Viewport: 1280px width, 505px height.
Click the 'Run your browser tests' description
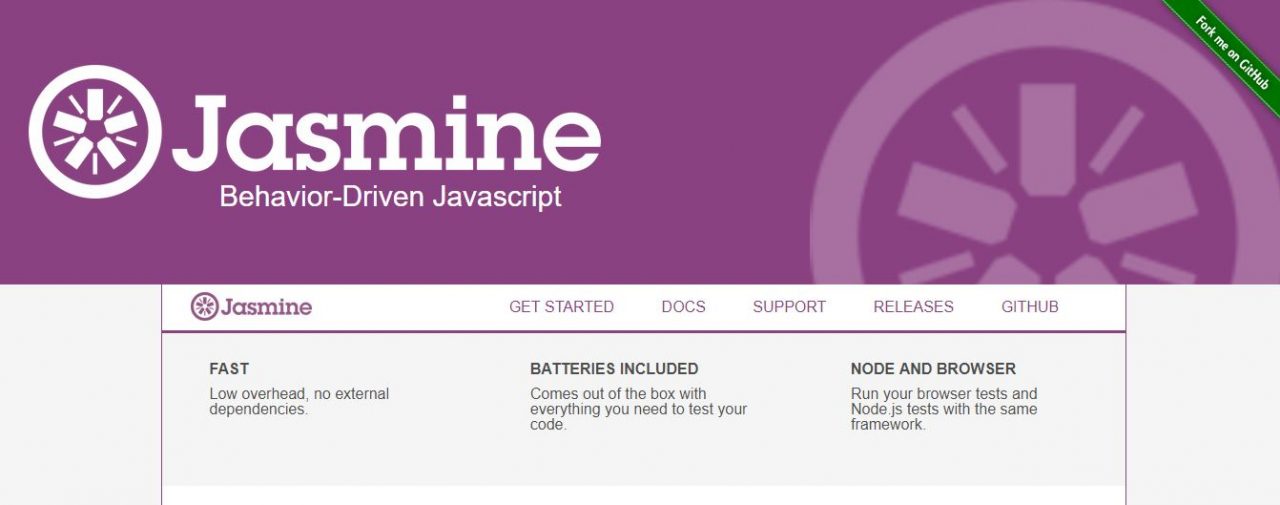click(x=944, y=409)
